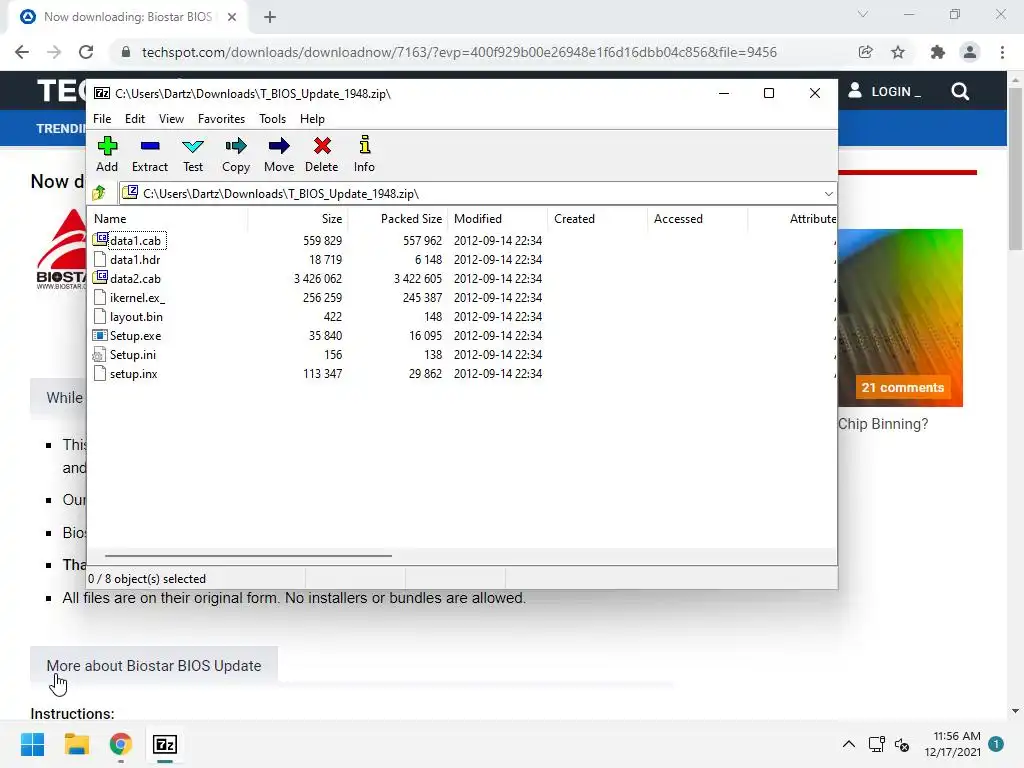Reload the Chrome page
The width and height of the screenshot is (1024, 768).
coord(86,52)
